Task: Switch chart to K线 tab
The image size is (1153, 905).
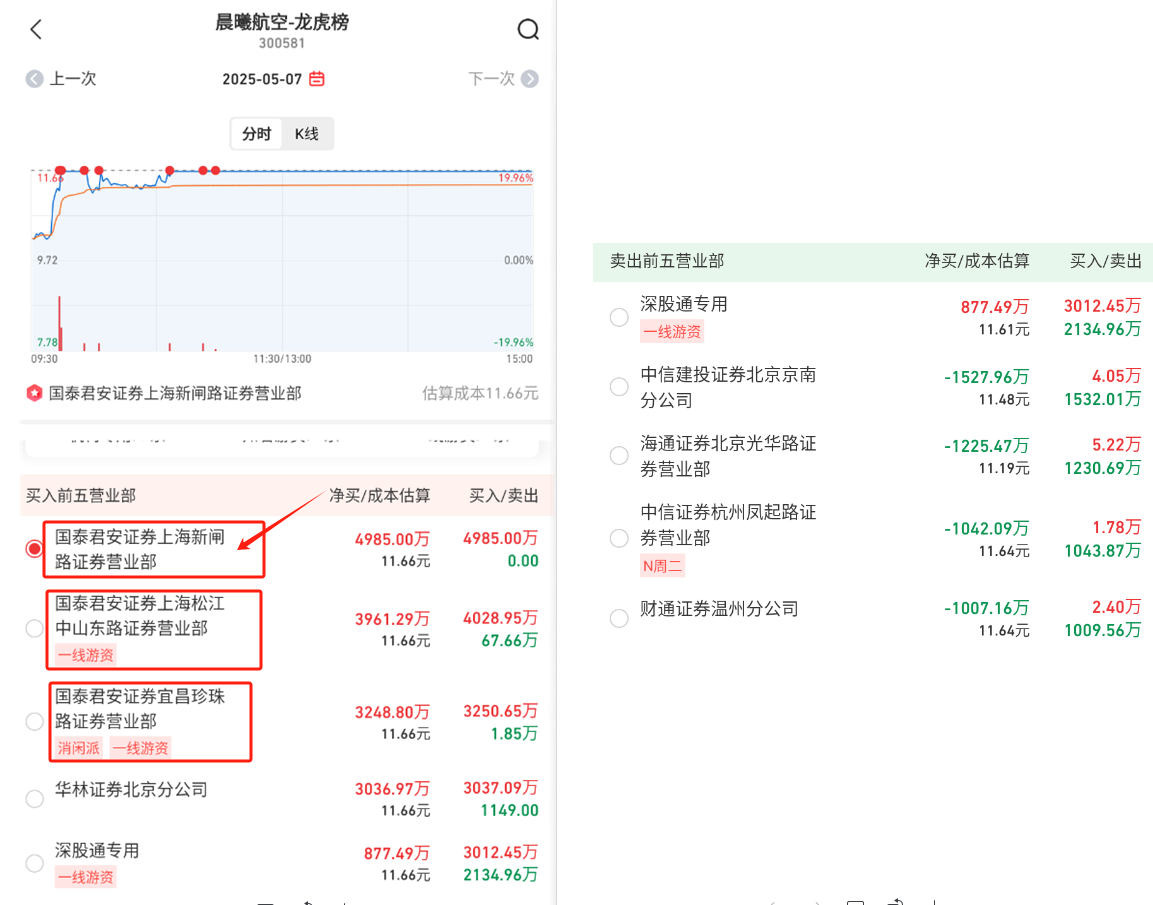Action: tap(307, 134)
